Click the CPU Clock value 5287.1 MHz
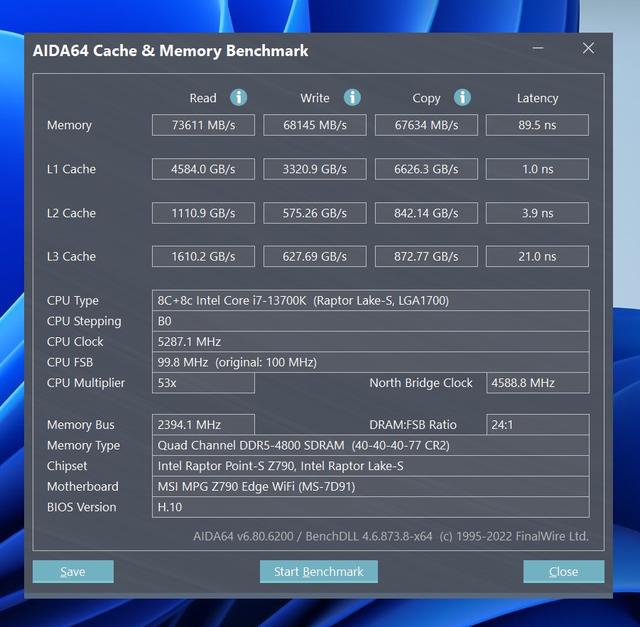Image resolution: width=640 pixels, height=627 pixels. coord(371,342)
